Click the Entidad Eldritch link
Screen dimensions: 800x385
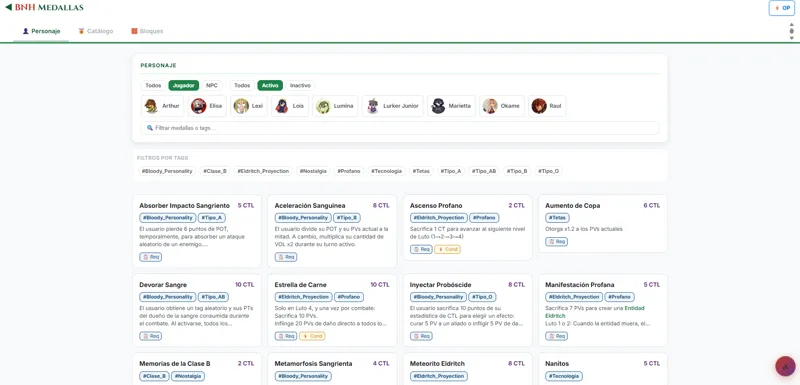coord(595,312)
